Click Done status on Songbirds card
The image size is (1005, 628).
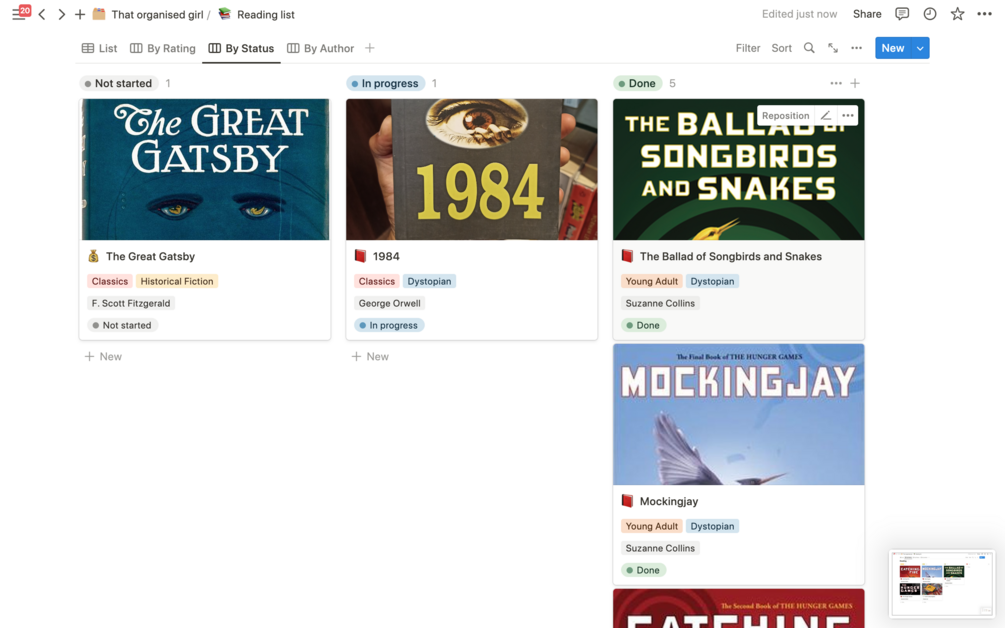(644, 326)
